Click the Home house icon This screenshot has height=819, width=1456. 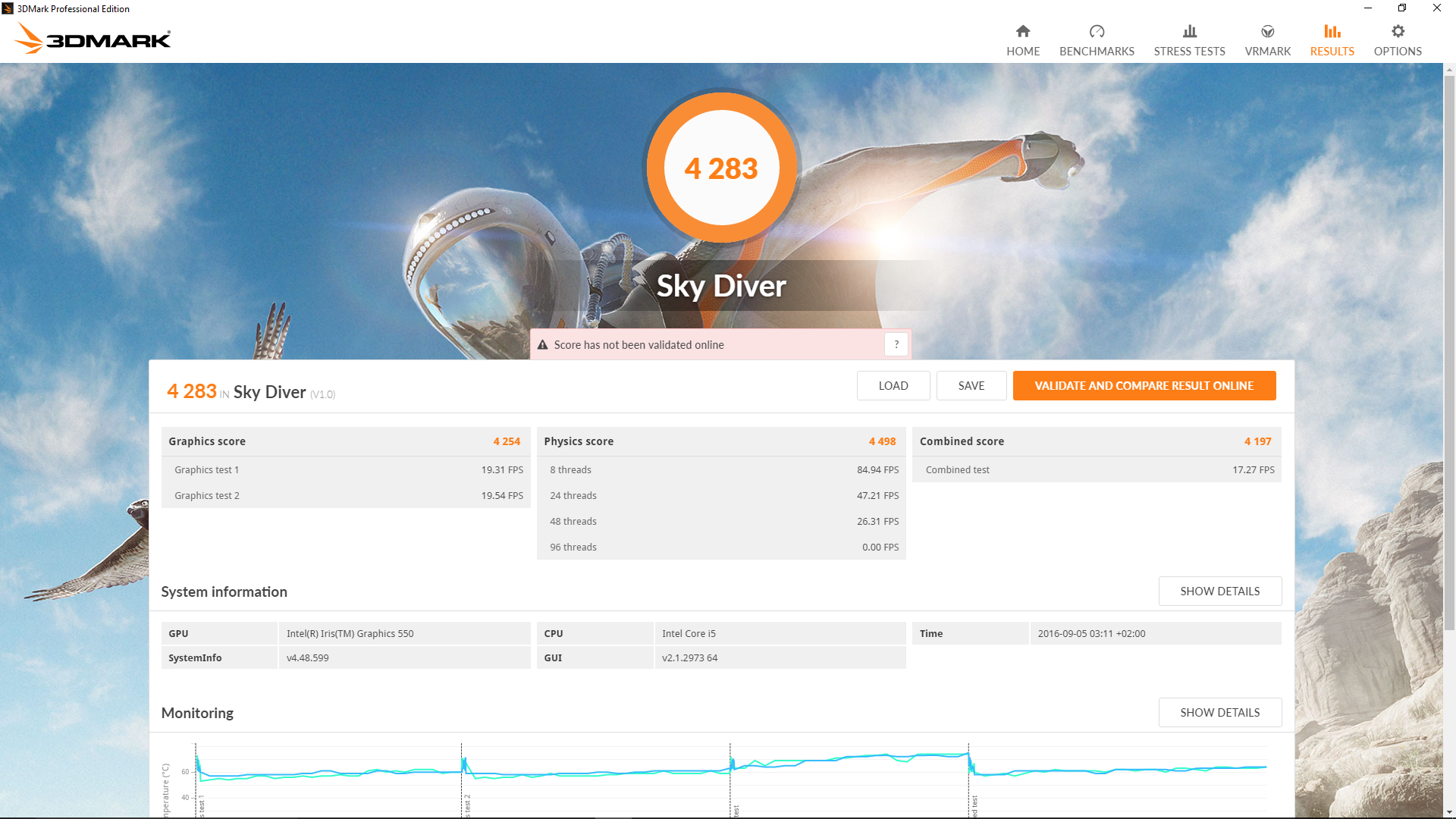click(x=1023, y=31)
